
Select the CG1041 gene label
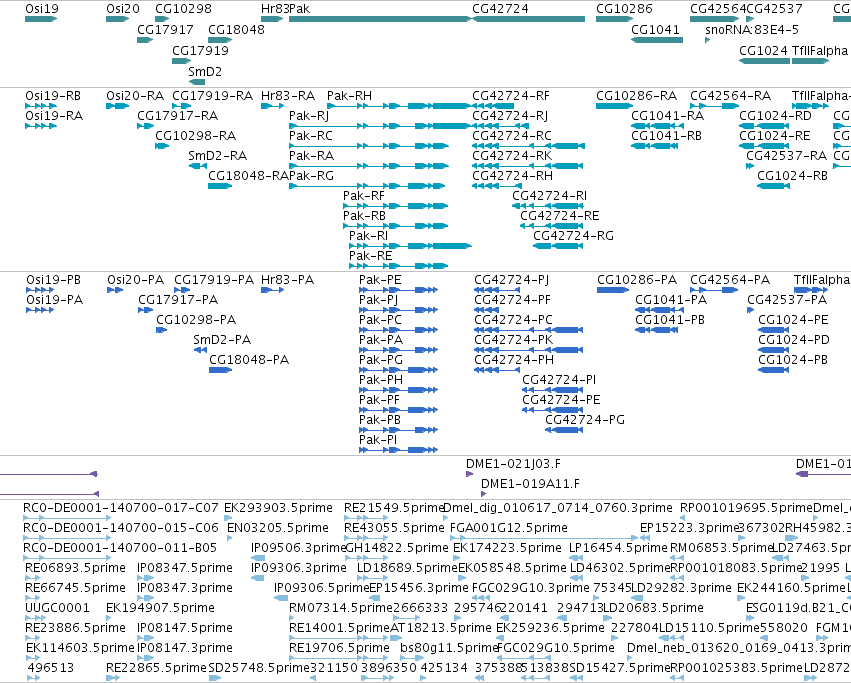coord(655,30)
